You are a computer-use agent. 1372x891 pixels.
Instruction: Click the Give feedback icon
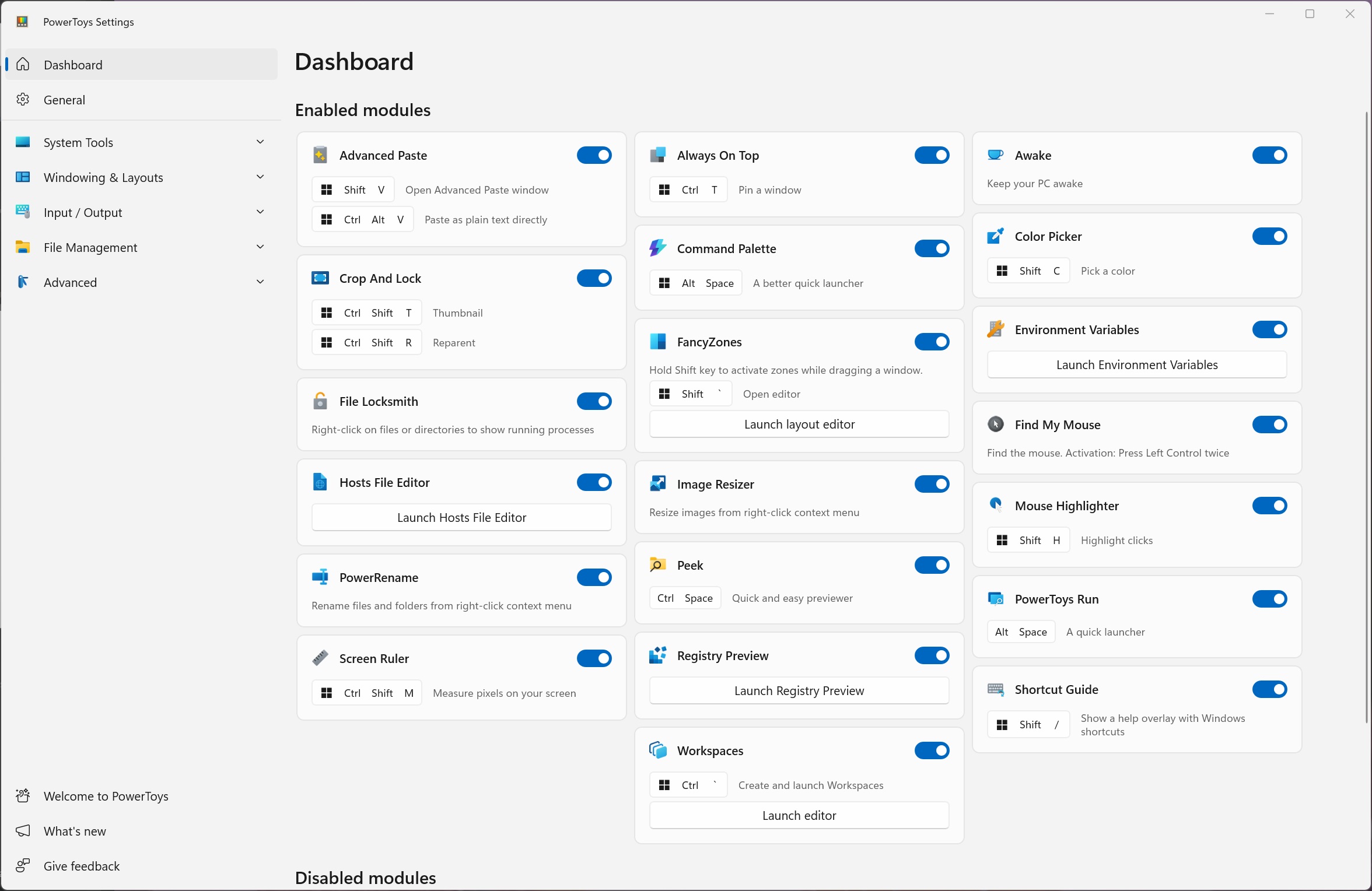23,866
